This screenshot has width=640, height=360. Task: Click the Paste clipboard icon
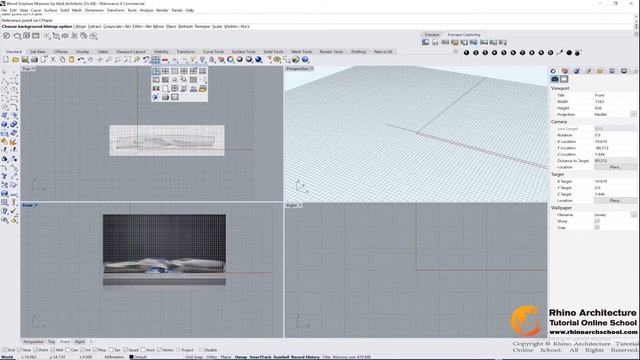(x=71, y=60)
